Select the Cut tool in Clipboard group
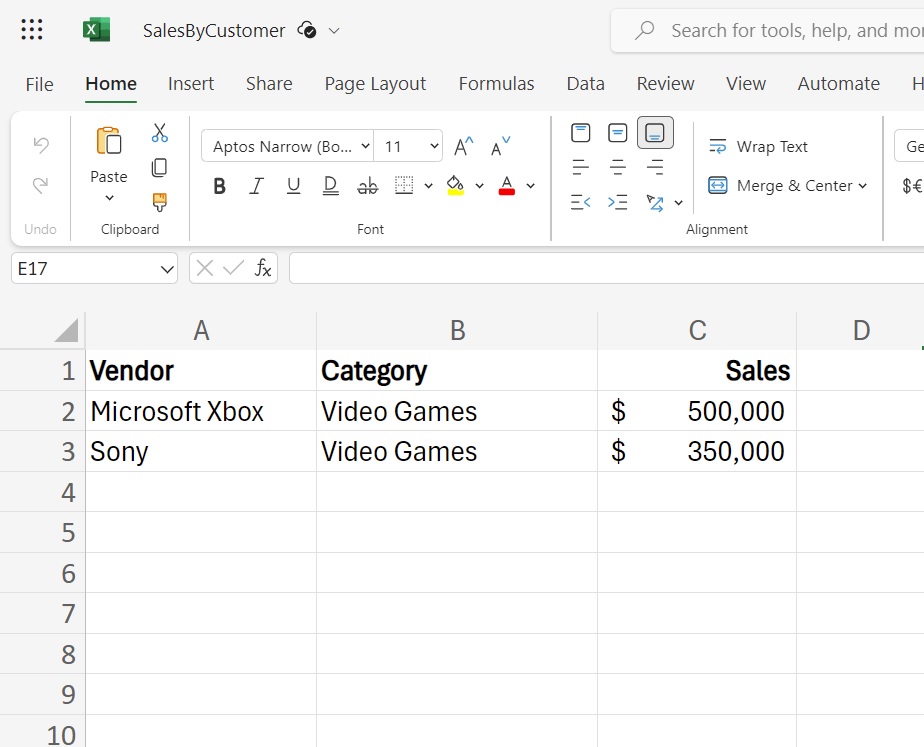 click(158, 131)
